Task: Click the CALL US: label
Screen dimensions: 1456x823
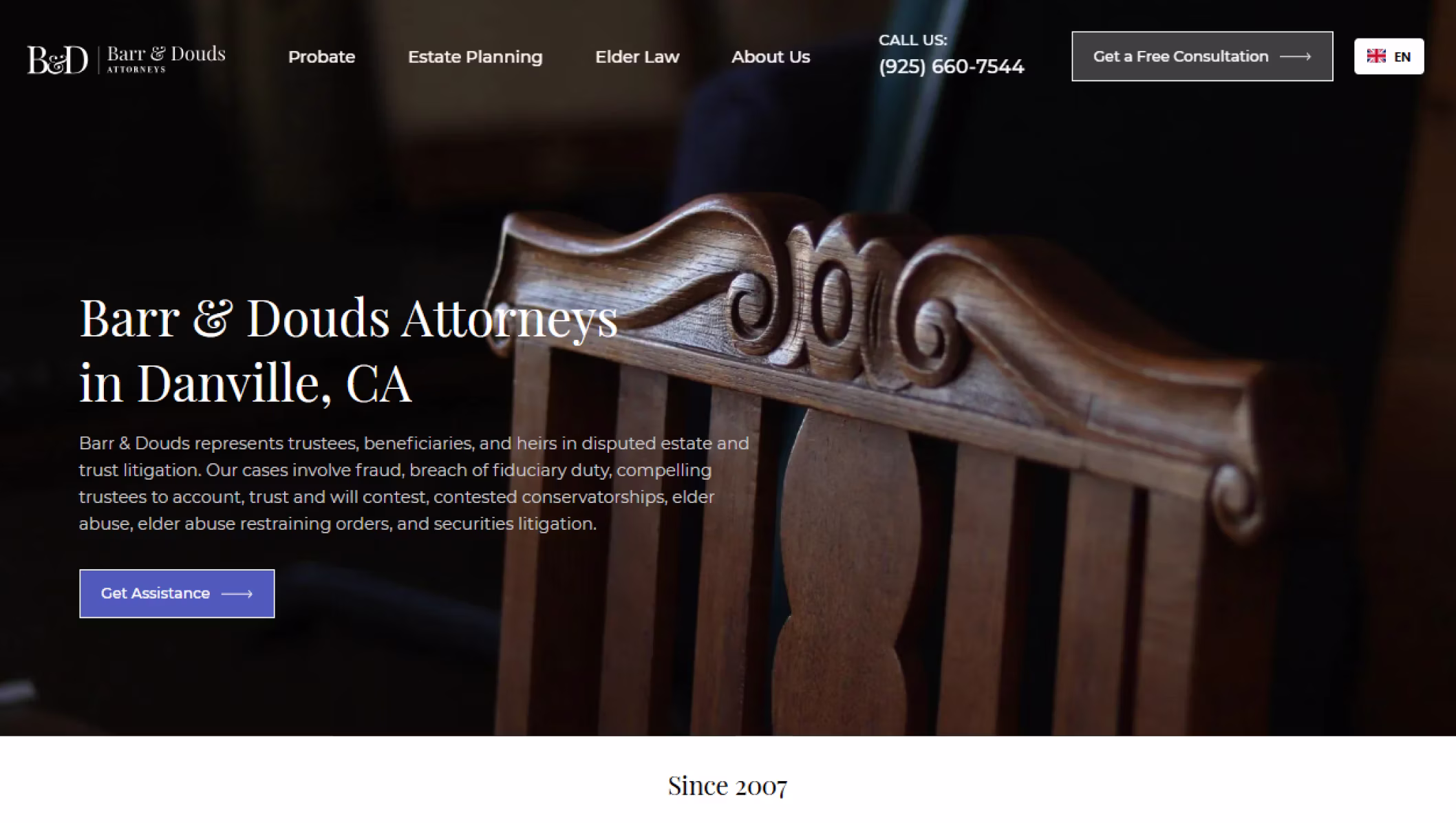Action: click(912, 40)
